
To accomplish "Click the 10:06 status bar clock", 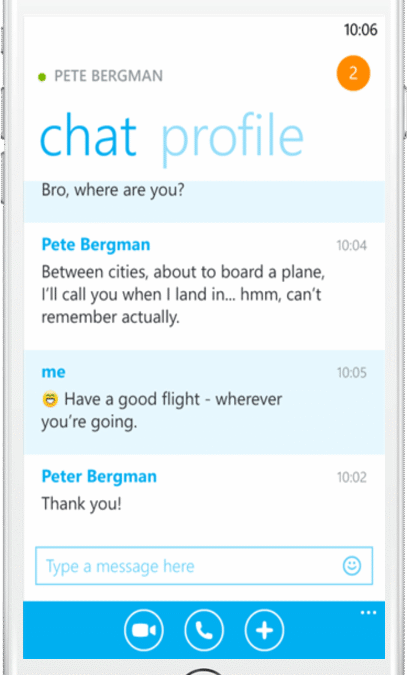I will (x=360, y=30).
